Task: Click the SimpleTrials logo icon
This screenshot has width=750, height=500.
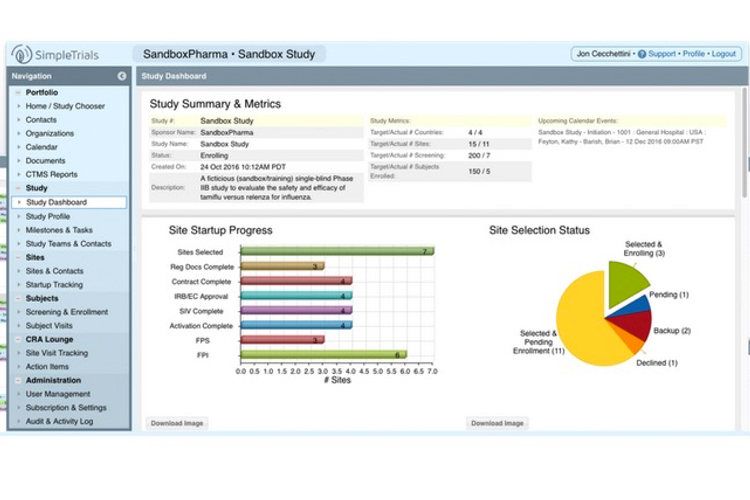Action: pos(21,54)
